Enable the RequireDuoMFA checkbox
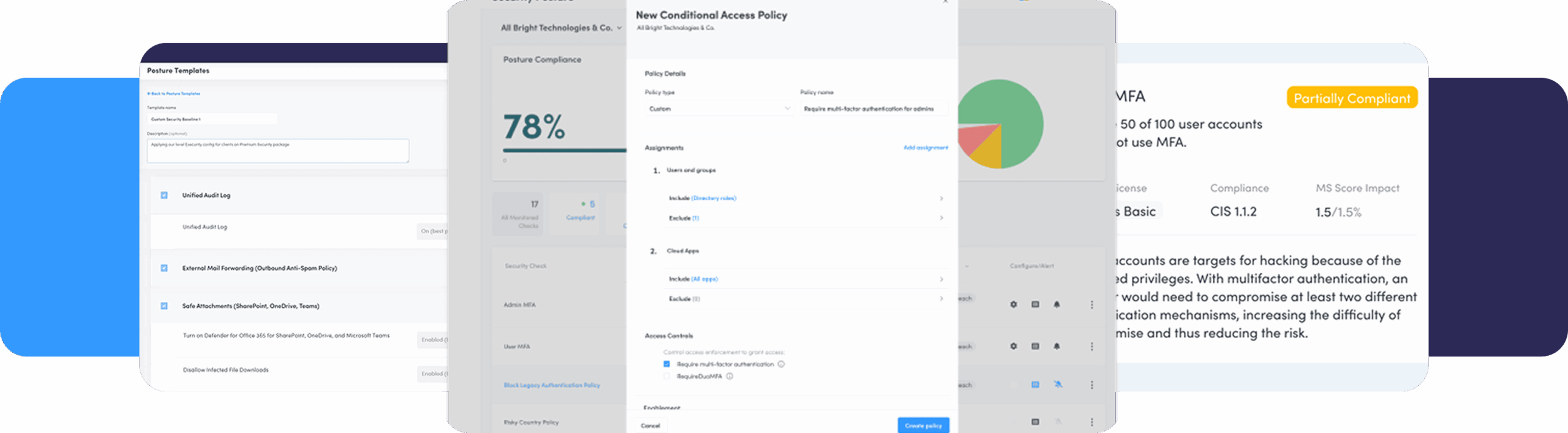Screen dimensions: 1568x433 click(667, 377)
